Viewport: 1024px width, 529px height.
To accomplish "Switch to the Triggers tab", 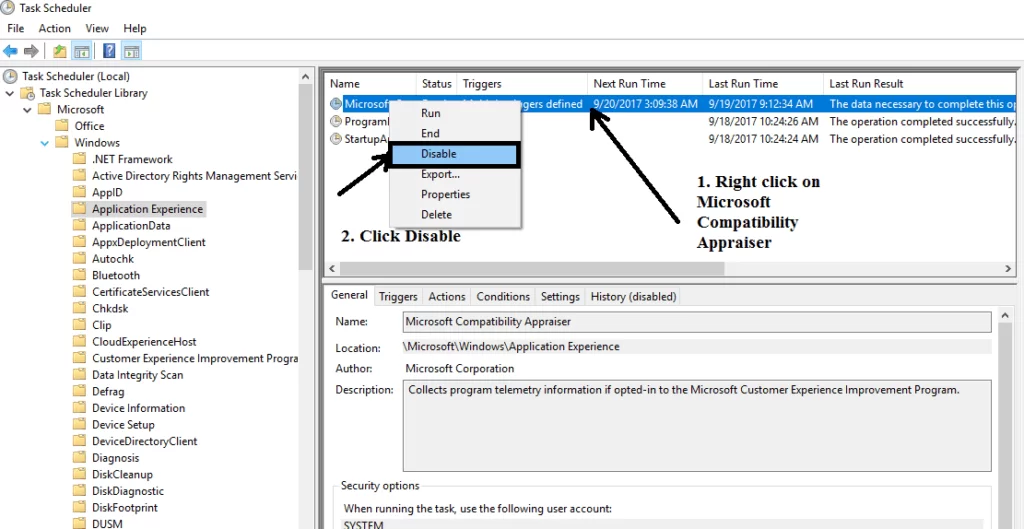I will [398, 297].
